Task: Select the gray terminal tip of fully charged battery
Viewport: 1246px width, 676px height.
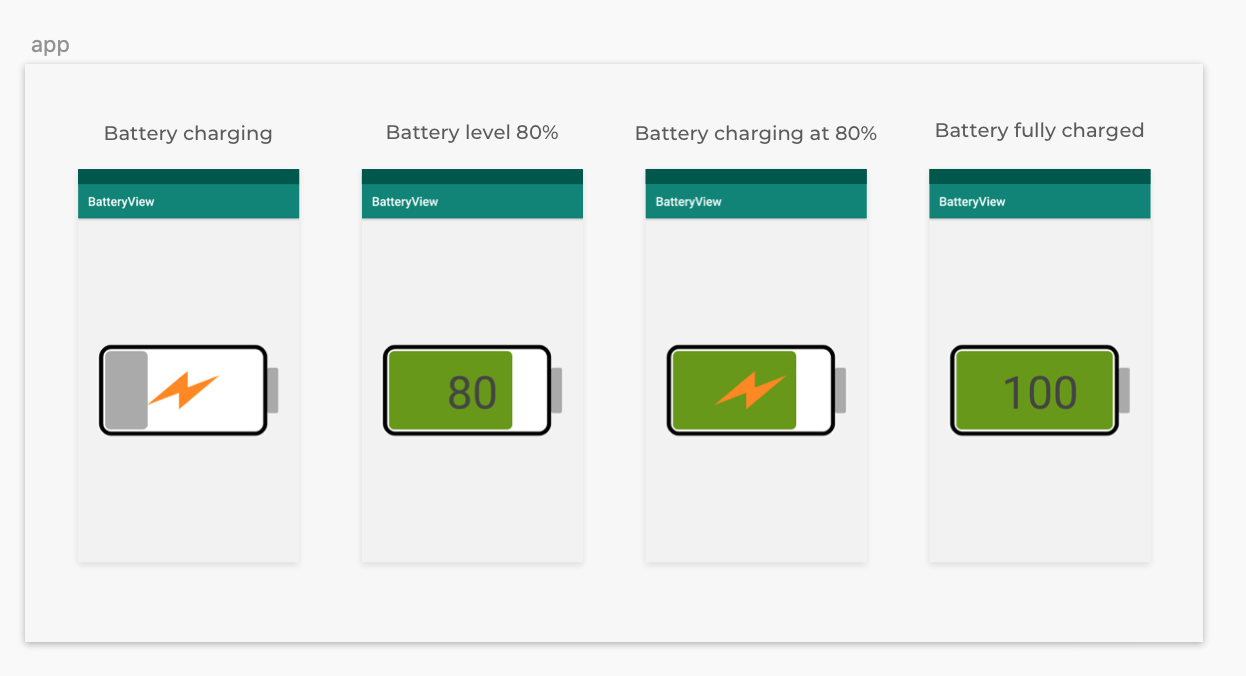Action: click(1124, 390)
